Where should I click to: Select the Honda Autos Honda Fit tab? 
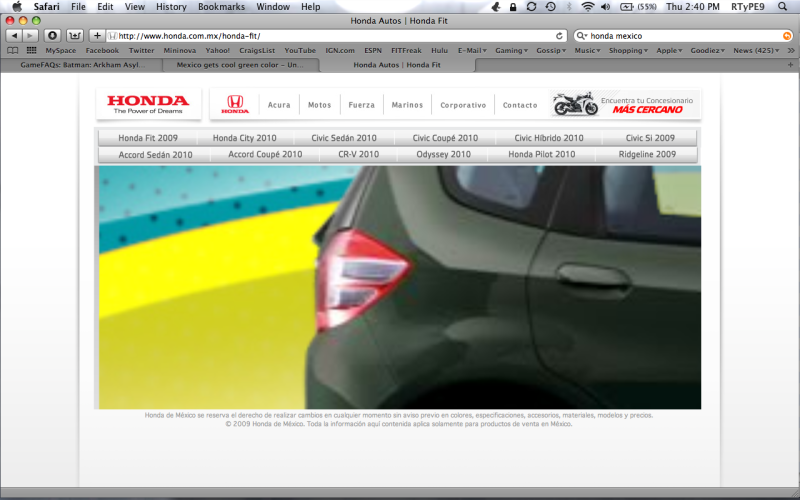tap(397, 65)
